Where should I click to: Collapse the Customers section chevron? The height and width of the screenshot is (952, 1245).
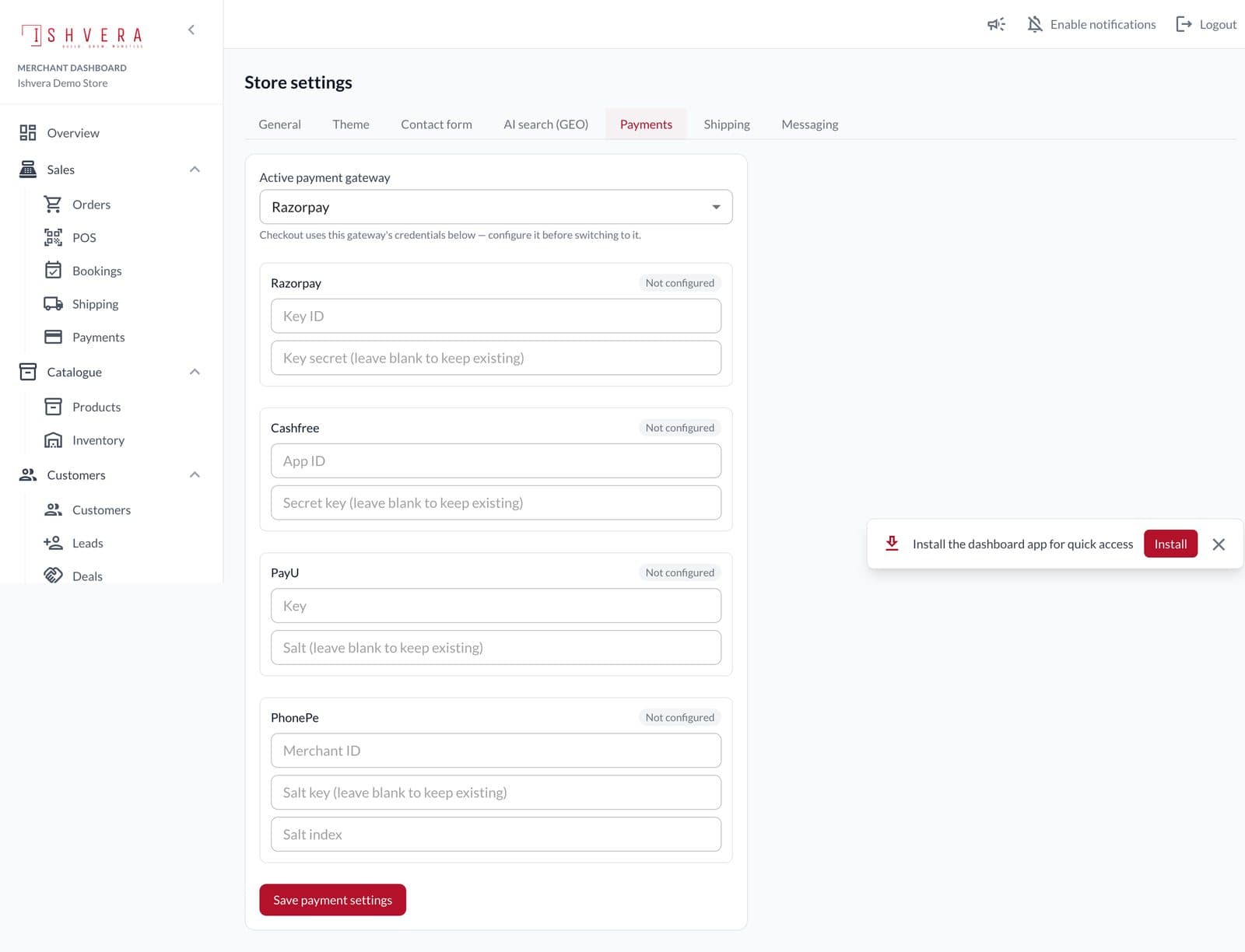tap(195, 474)
